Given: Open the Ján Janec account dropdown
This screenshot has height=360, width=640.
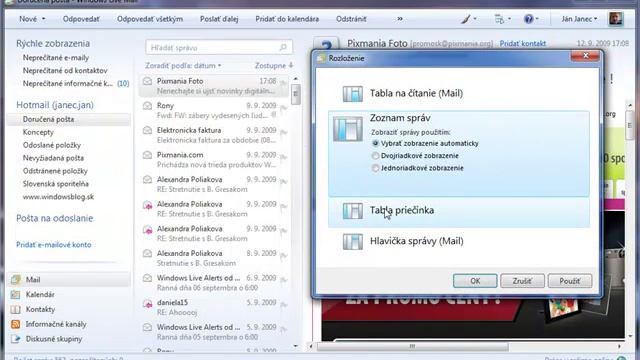Looking at the screenshot, I should point(579,19).
